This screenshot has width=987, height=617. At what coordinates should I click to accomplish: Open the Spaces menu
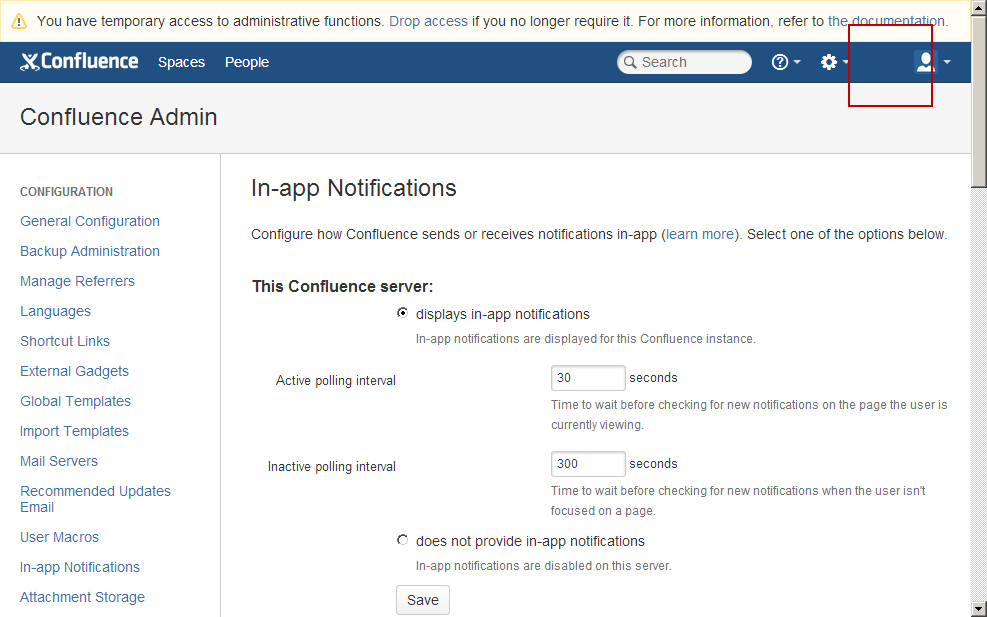(181, 62)
